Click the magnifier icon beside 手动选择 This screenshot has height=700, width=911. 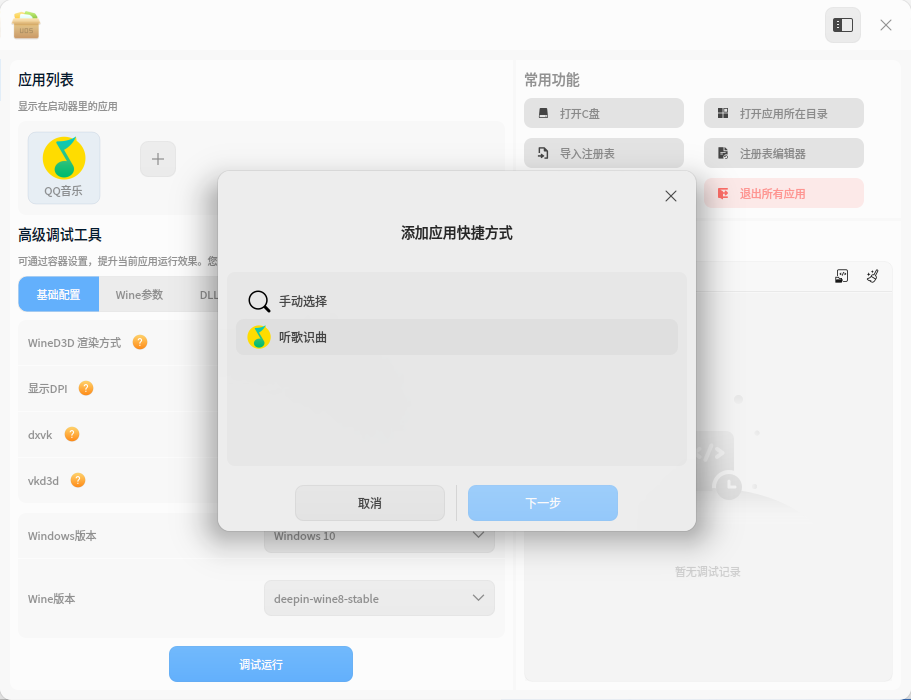259,301
